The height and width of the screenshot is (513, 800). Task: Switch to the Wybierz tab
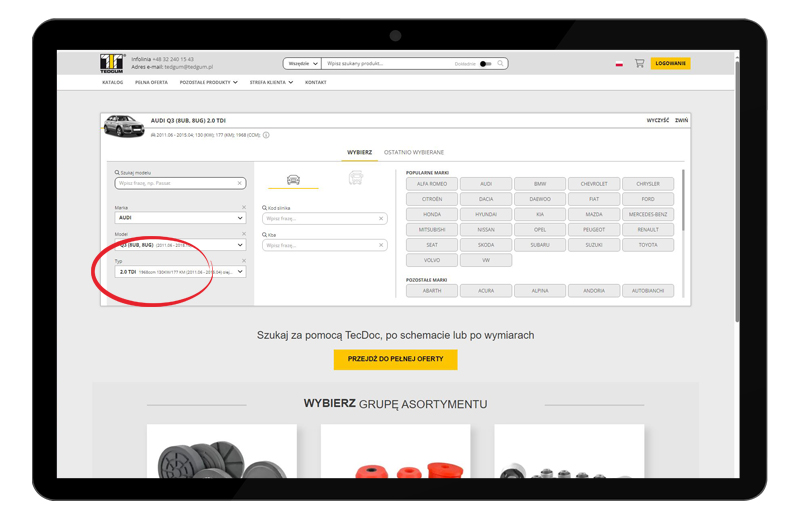pos(360,153)
